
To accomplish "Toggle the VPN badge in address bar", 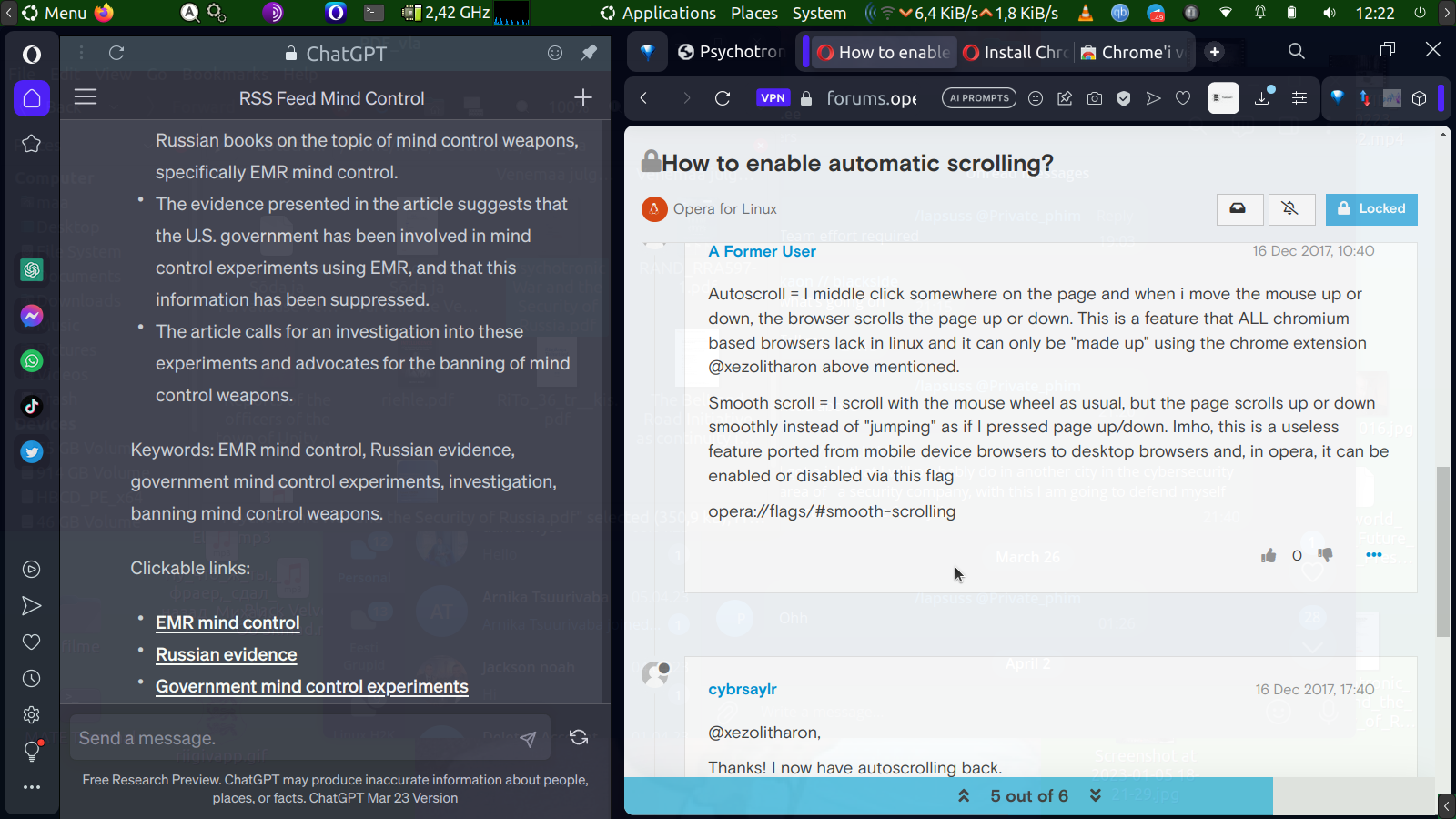I will (773, 98).
